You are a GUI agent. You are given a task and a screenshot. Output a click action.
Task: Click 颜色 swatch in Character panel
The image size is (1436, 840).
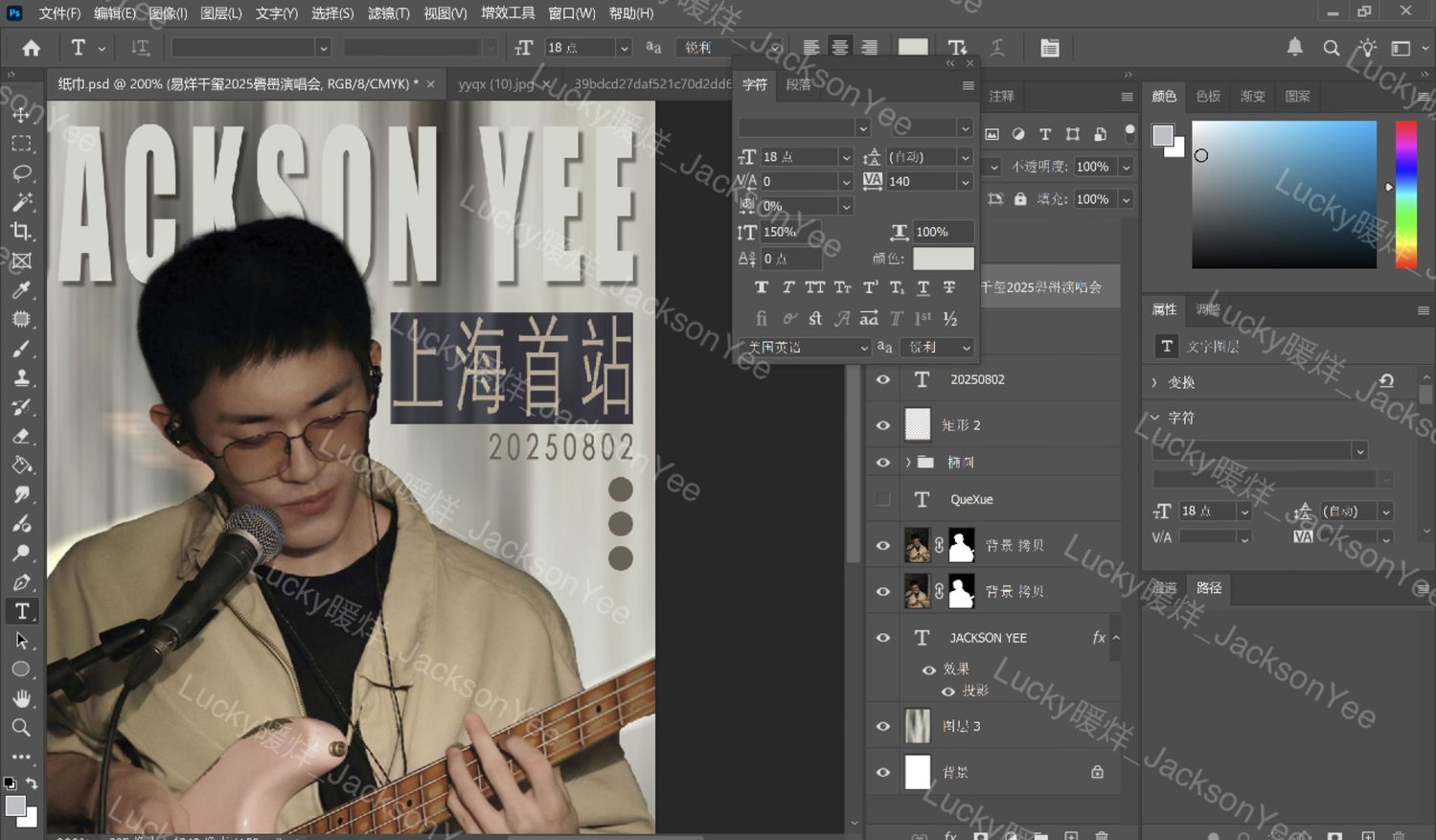click(943, 258)
